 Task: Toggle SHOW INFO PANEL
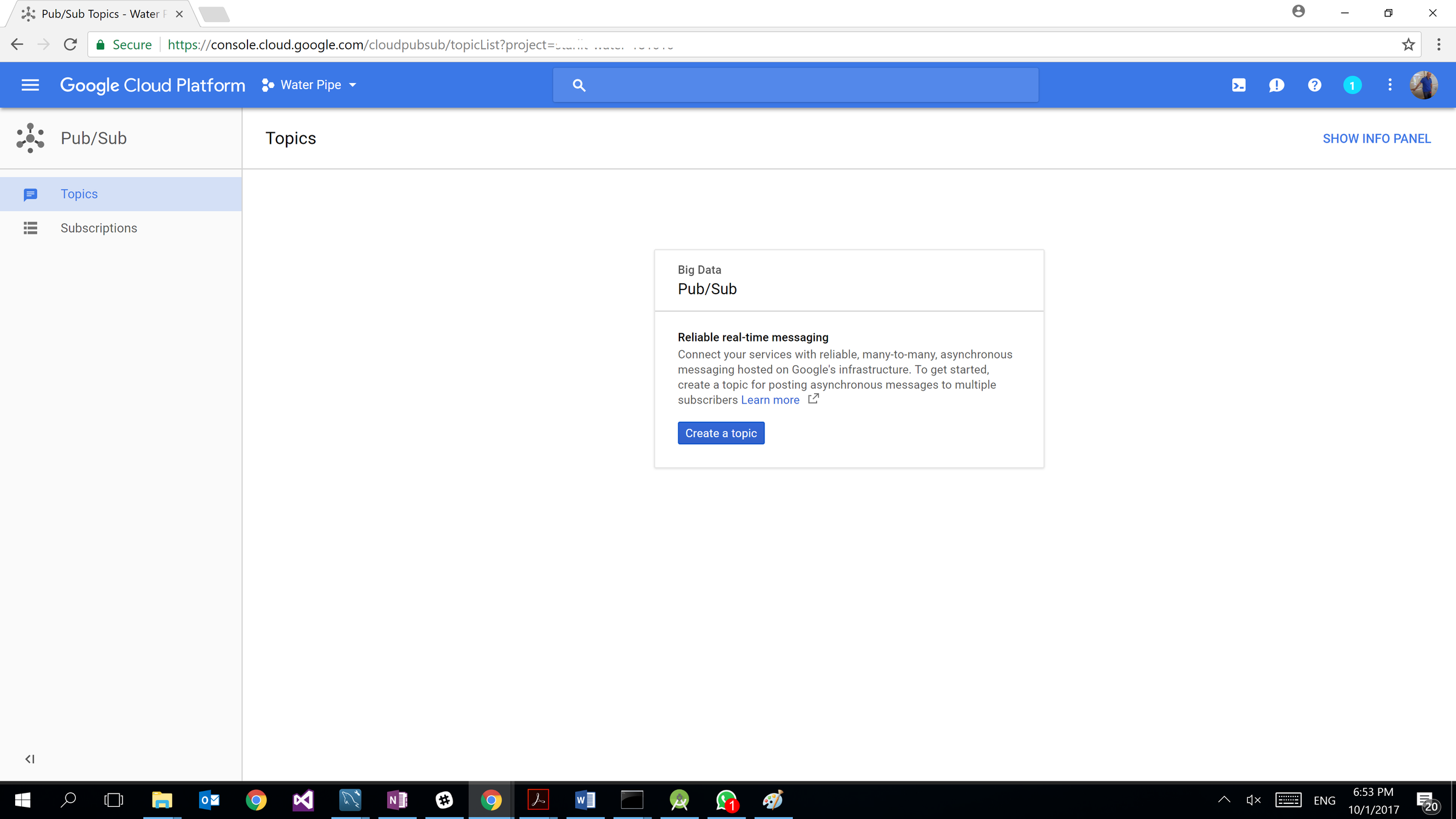[x=1376, y=138]
